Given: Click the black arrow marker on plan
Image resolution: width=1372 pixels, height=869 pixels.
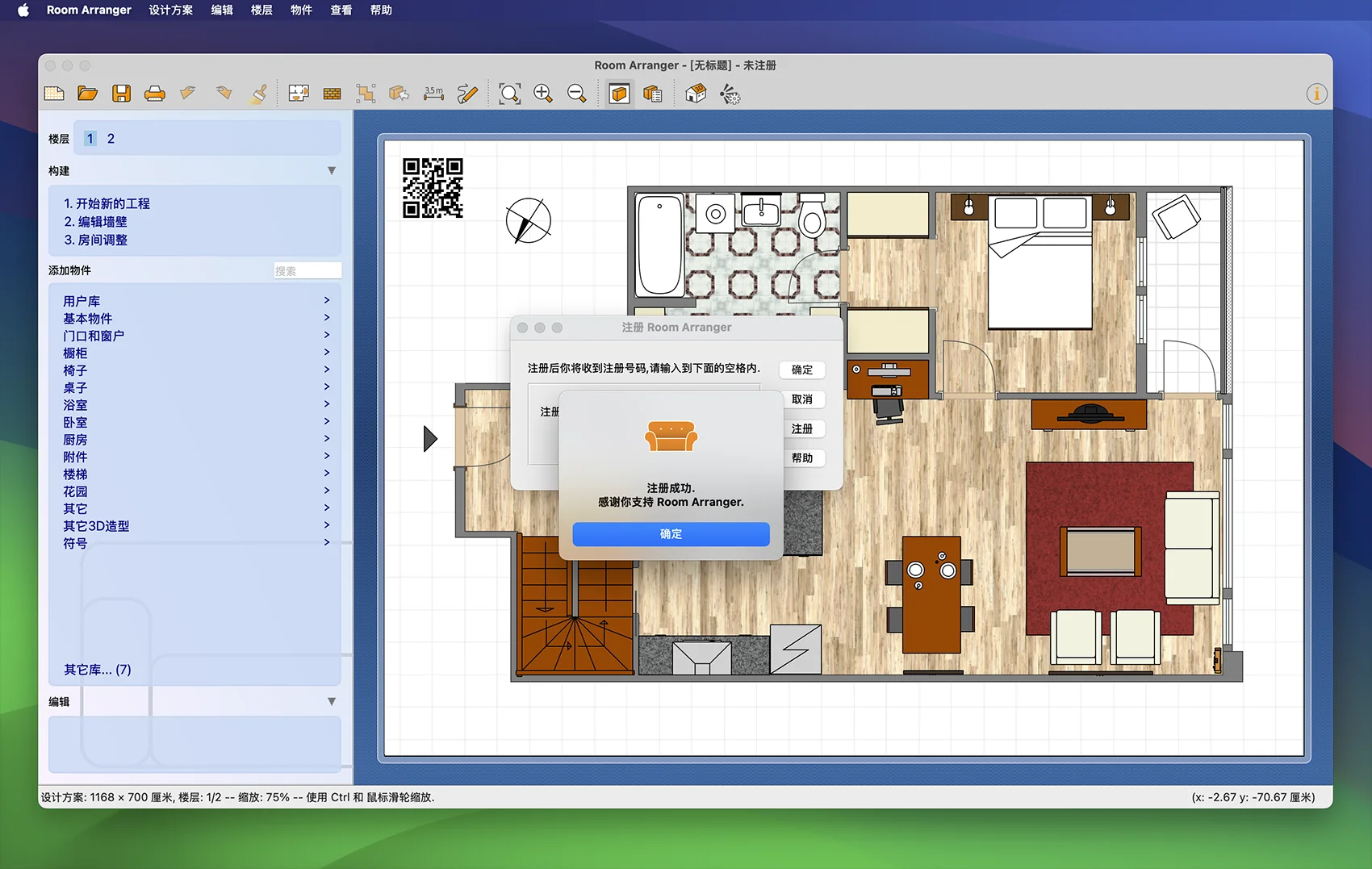Looking at the screenshot, I should [430, 439].
